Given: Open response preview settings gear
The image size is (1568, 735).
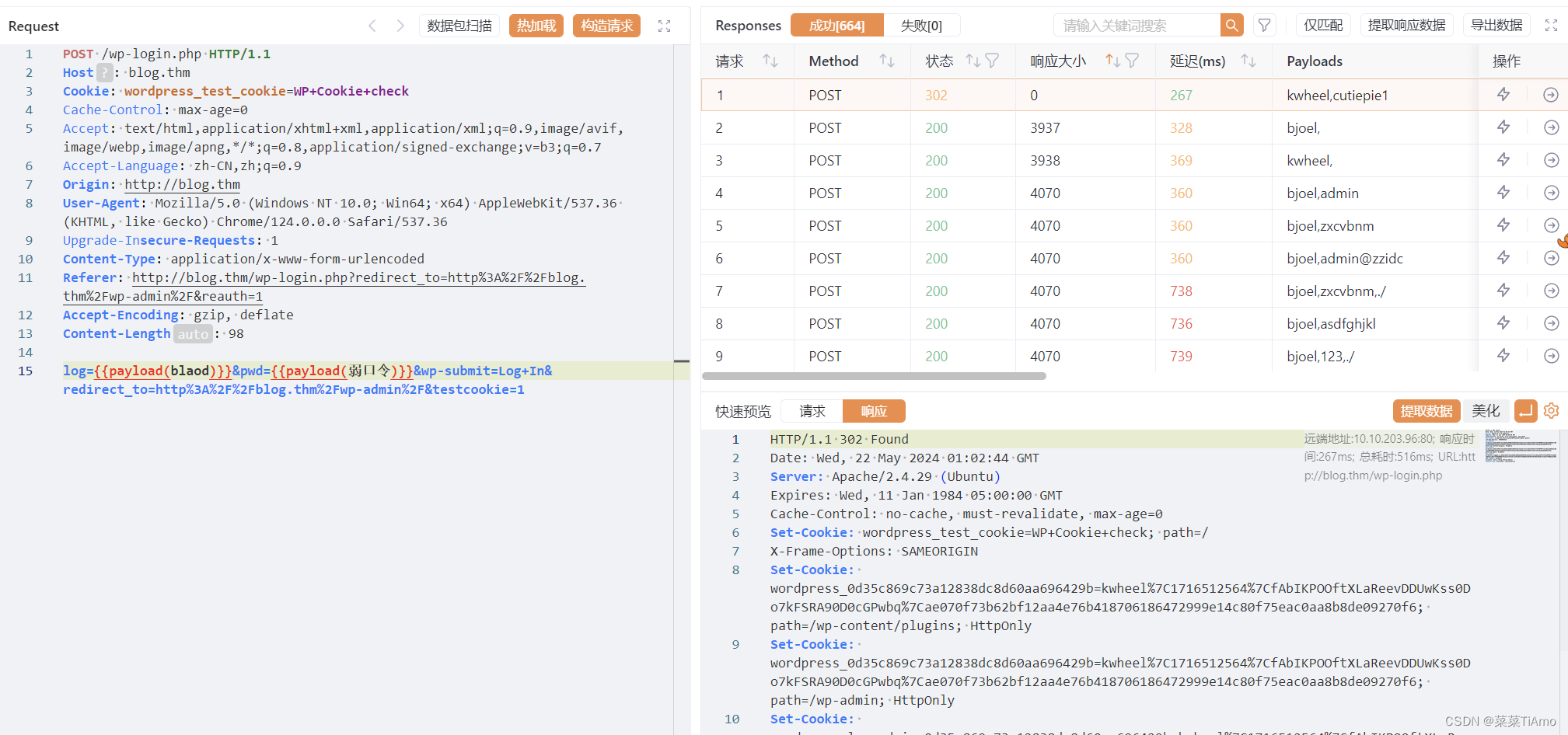Looking at the screenshot, I should click(x=1551, y=411).
